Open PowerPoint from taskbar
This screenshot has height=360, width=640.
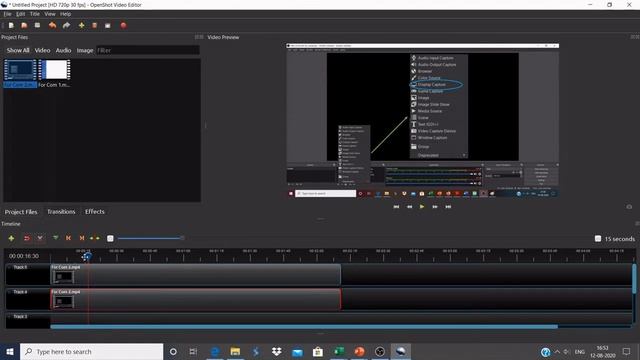(x=359, y=351)
